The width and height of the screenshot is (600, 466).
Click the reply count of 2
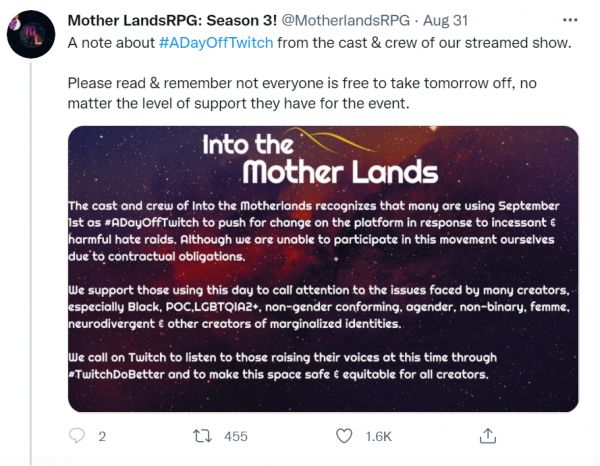point(102,437)
